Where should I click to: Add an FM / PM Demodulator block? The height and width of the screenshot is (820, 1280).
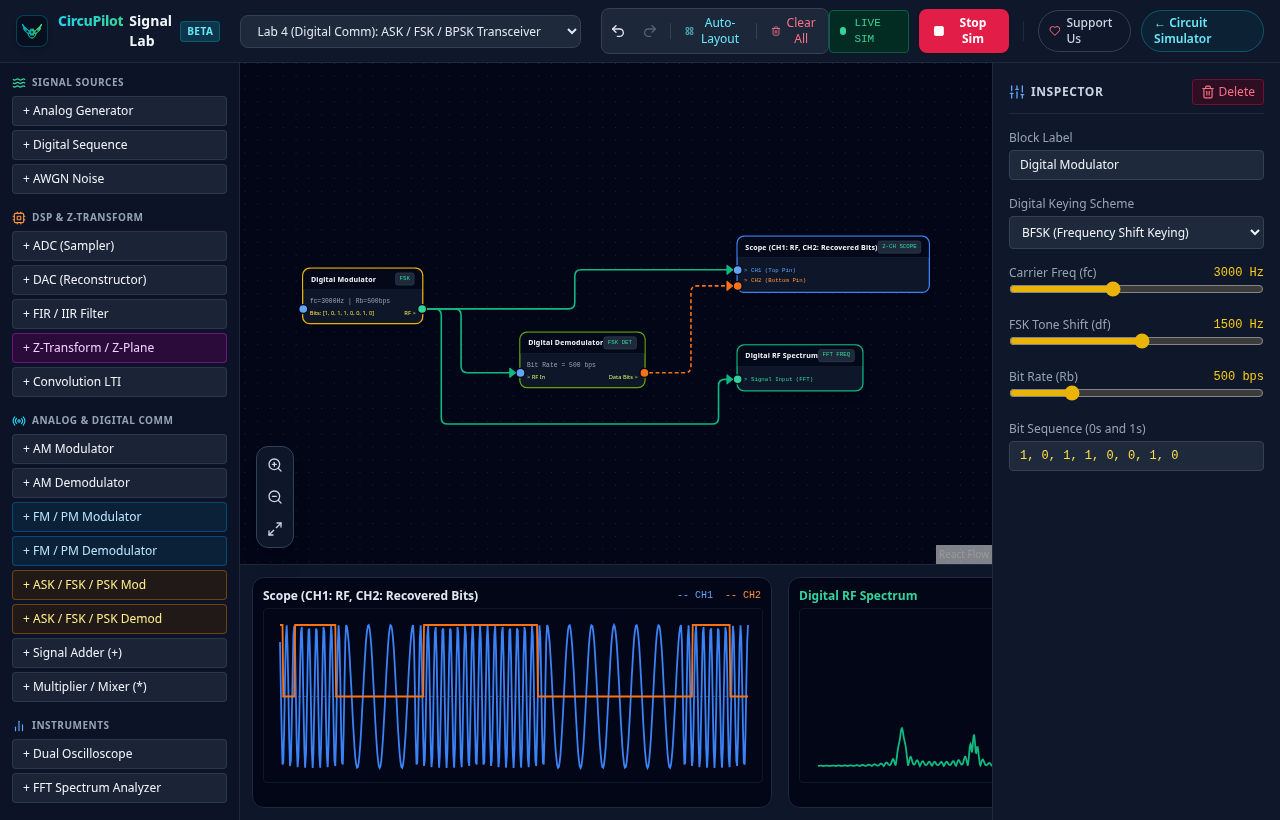[120, 551]
